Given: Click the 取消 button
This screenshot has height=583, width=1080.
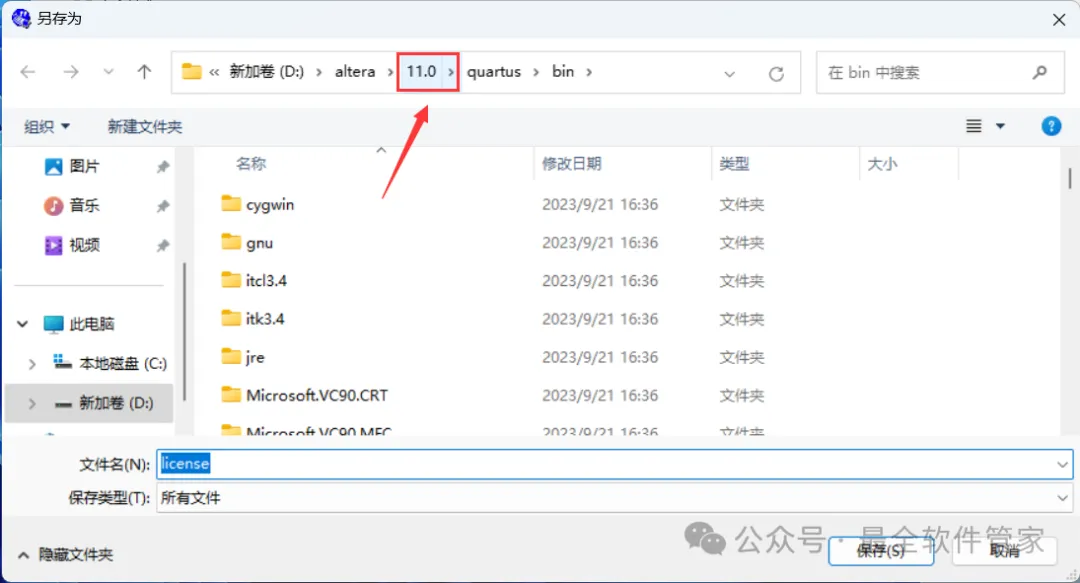Looking at the screenshot, I should coord(1004,551).
